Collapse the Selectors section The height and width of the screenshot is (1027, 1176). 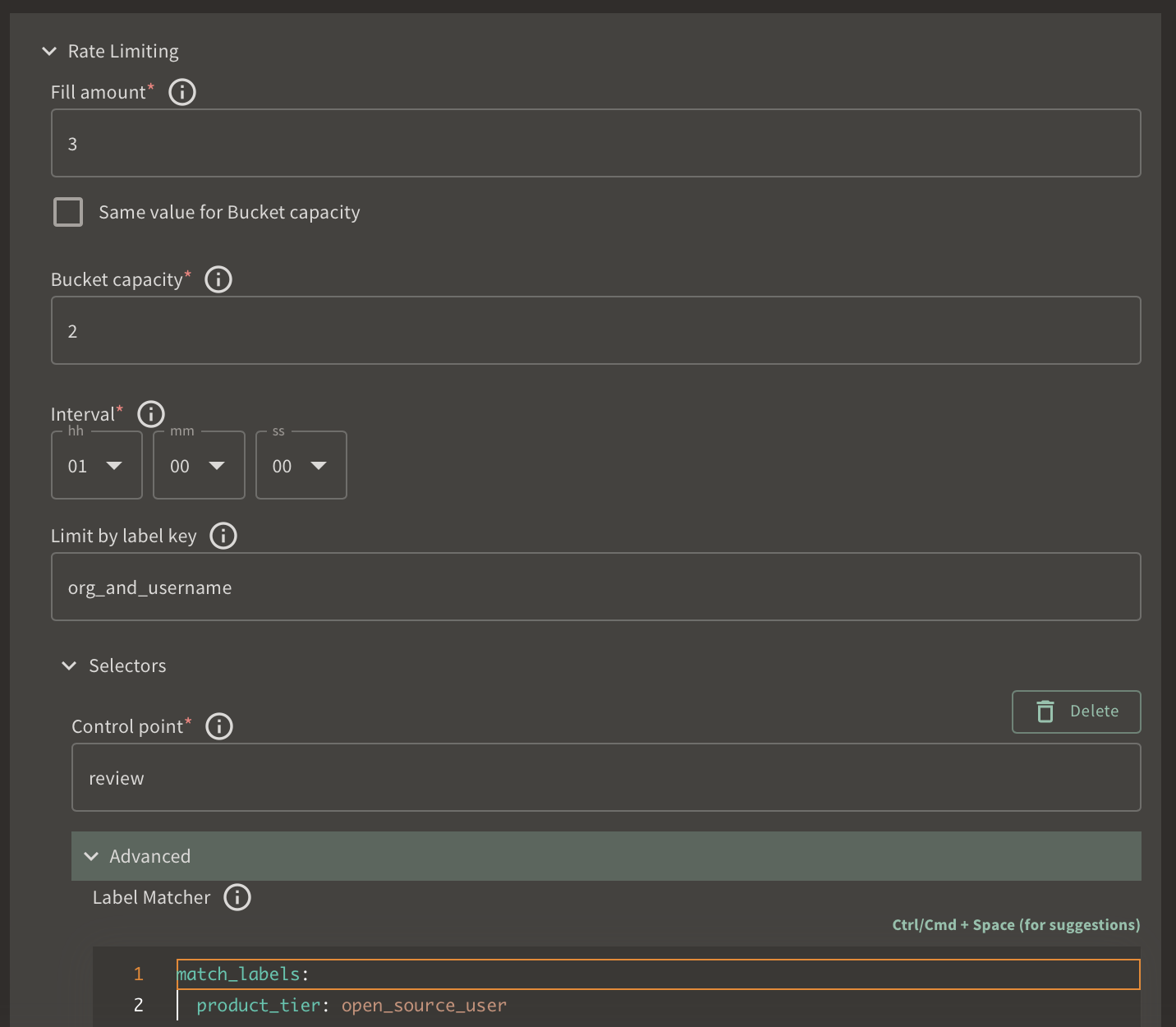(69, 665)
